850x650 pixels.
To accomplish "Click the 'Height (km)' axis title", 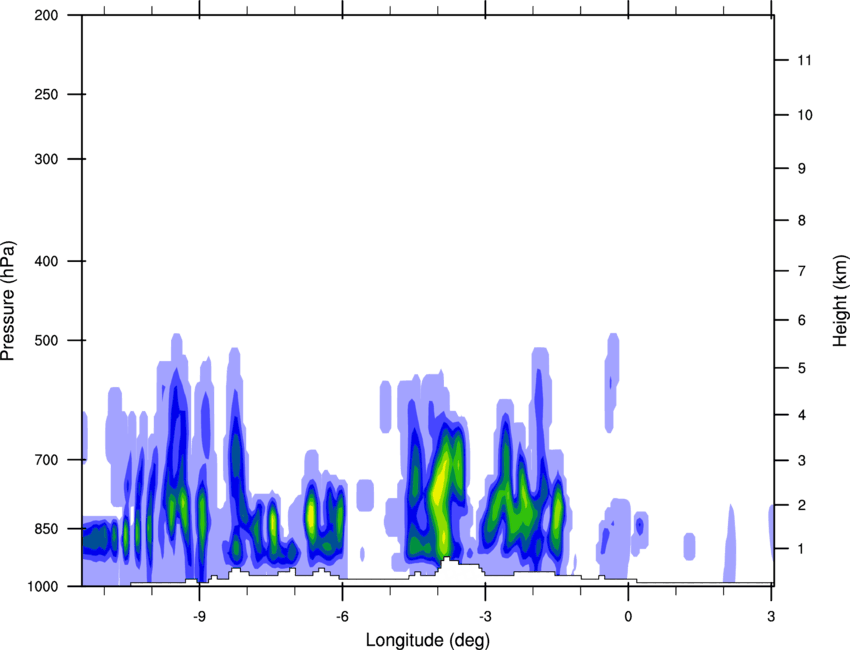I will point(840,300).
